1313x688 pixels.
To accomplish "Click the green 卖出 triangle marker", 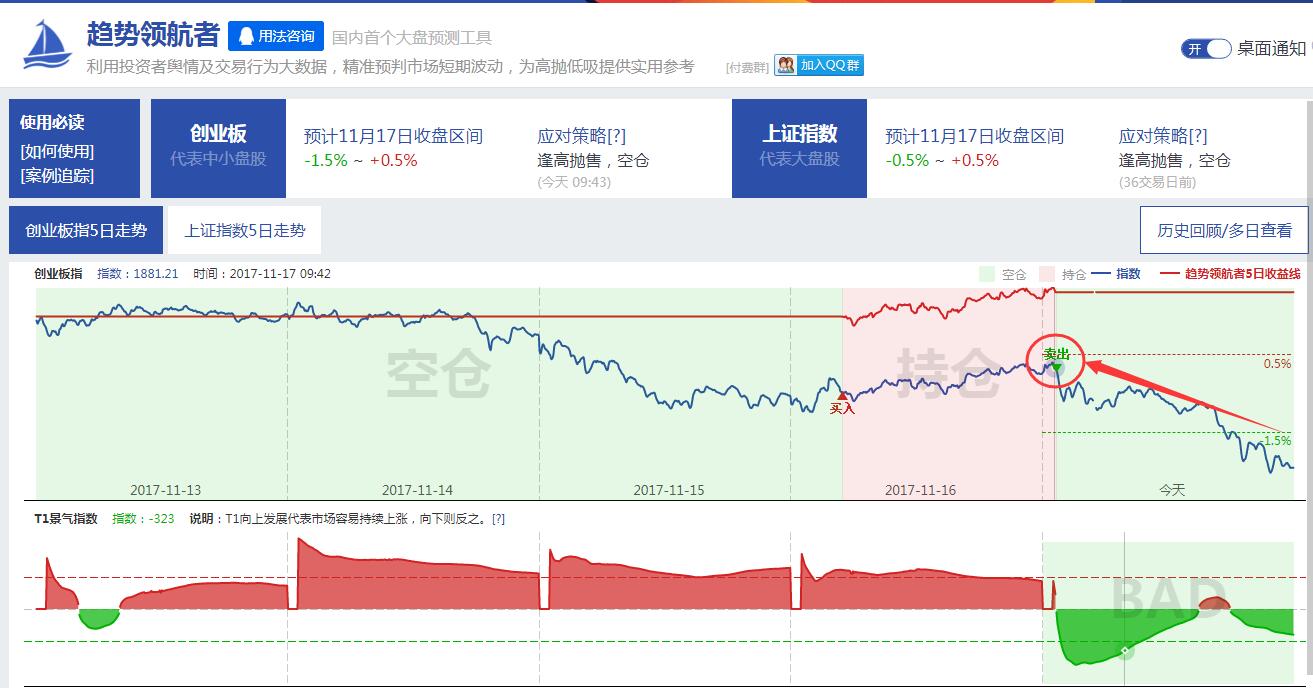I will point(1056,367).
